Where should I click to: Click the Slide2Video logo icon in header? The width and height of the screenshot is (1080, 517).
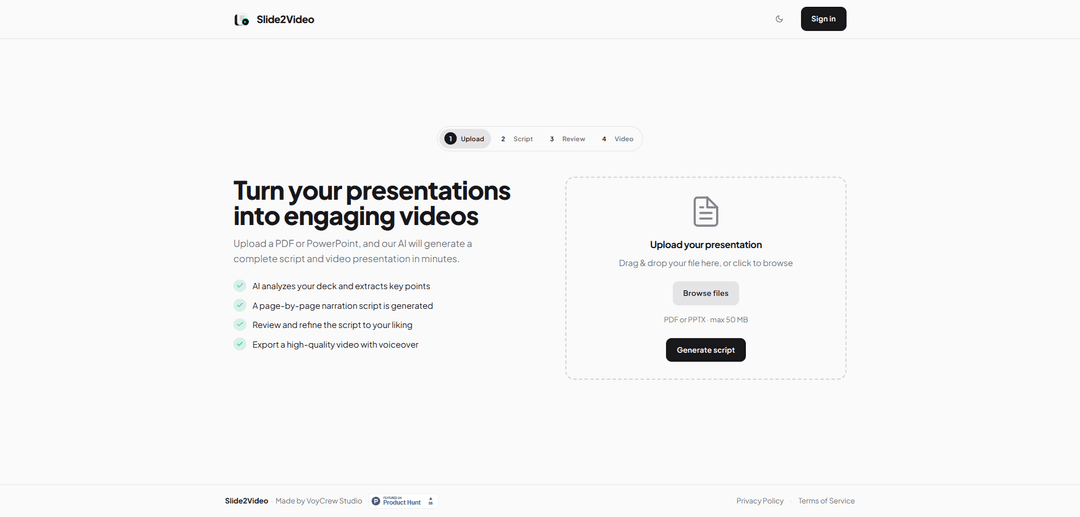[x=241, y=19]
